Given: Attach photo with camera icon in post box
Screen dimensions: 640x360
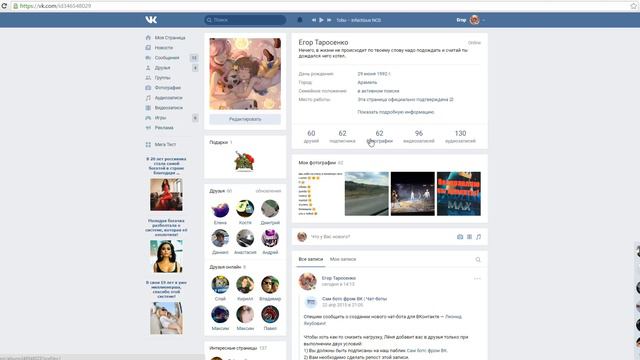Looking at the screenshot, I should pos(460,237).
